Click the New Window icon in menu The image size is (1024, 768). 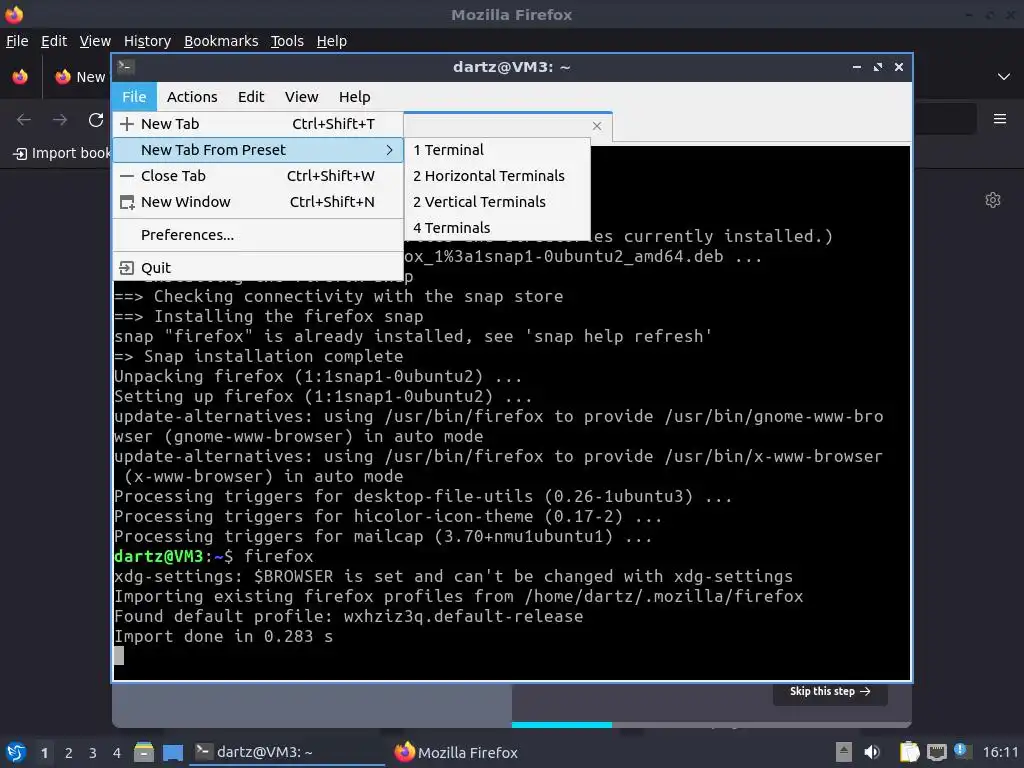(127, 202)
